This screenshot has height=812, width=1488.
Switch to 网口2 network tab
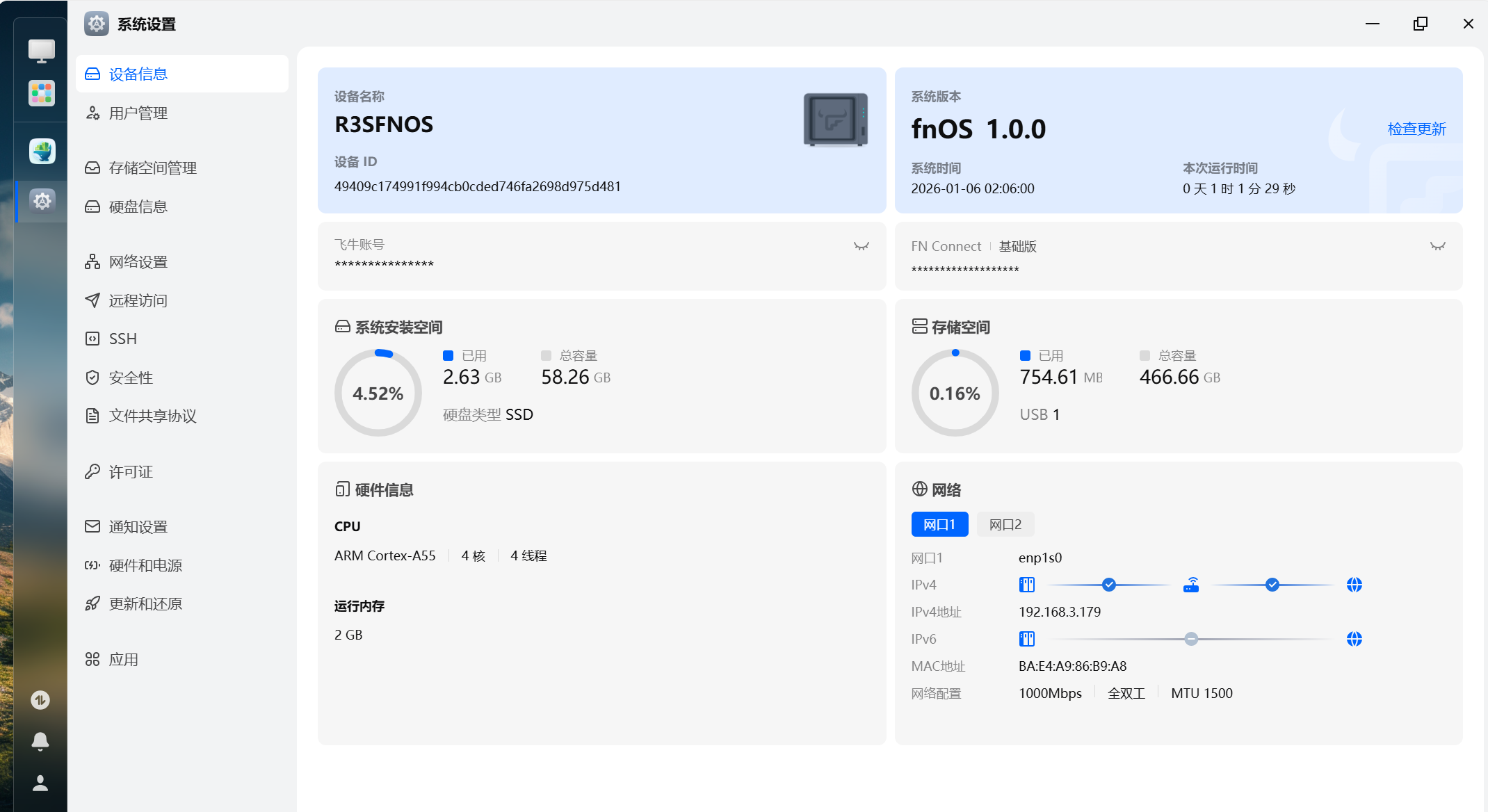click(x=1005, y=524)
